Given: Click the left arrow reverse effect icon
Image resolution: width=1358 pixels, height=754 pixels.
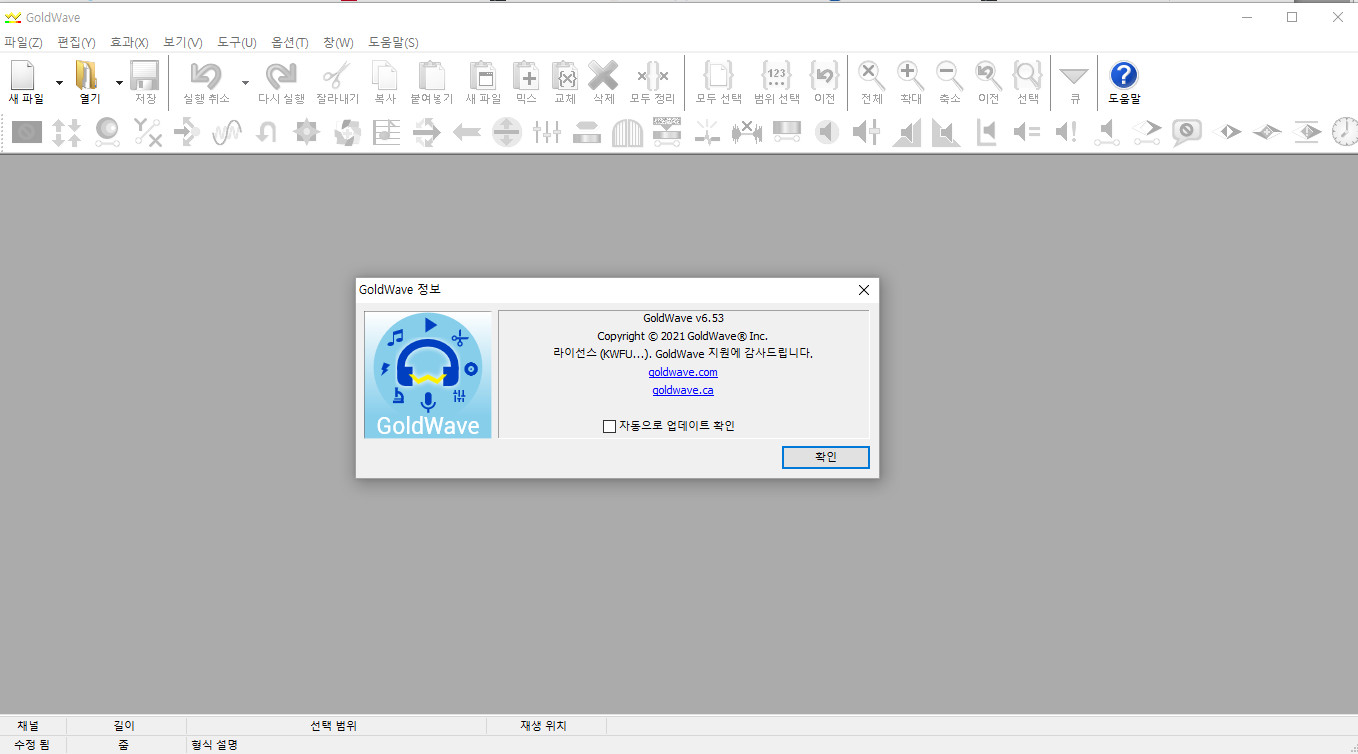Looking at the screenshot, I should (x=467, y=131).
